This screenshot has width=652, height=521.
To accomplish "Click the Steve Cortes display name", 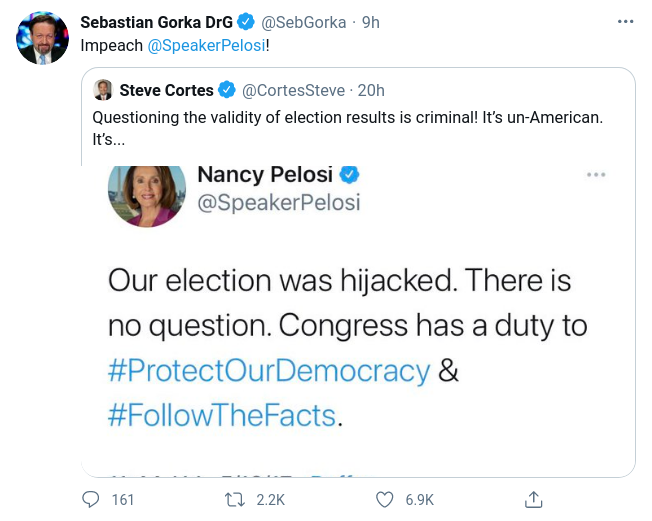I will click(x=166, y=91).
